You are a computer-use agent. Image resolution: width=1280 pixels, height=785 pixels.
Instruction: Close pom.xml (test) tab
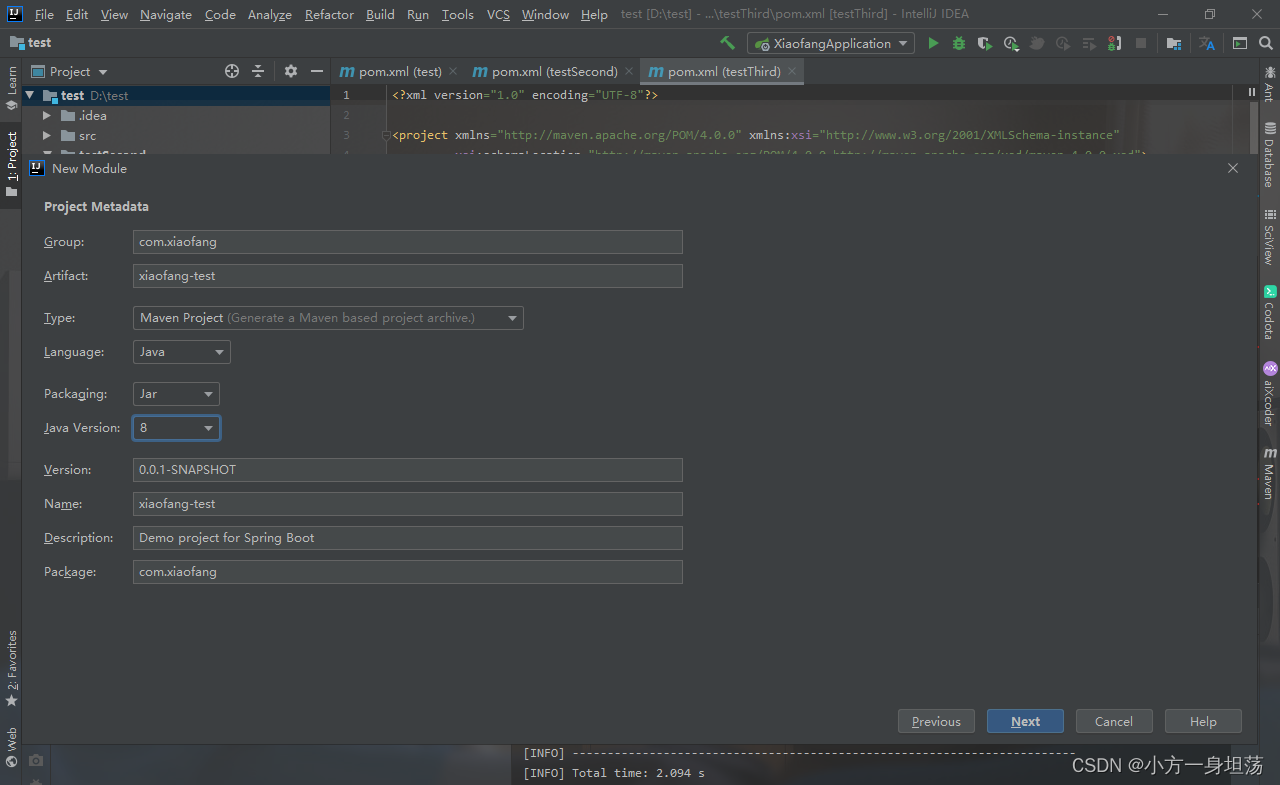(453, 71)
